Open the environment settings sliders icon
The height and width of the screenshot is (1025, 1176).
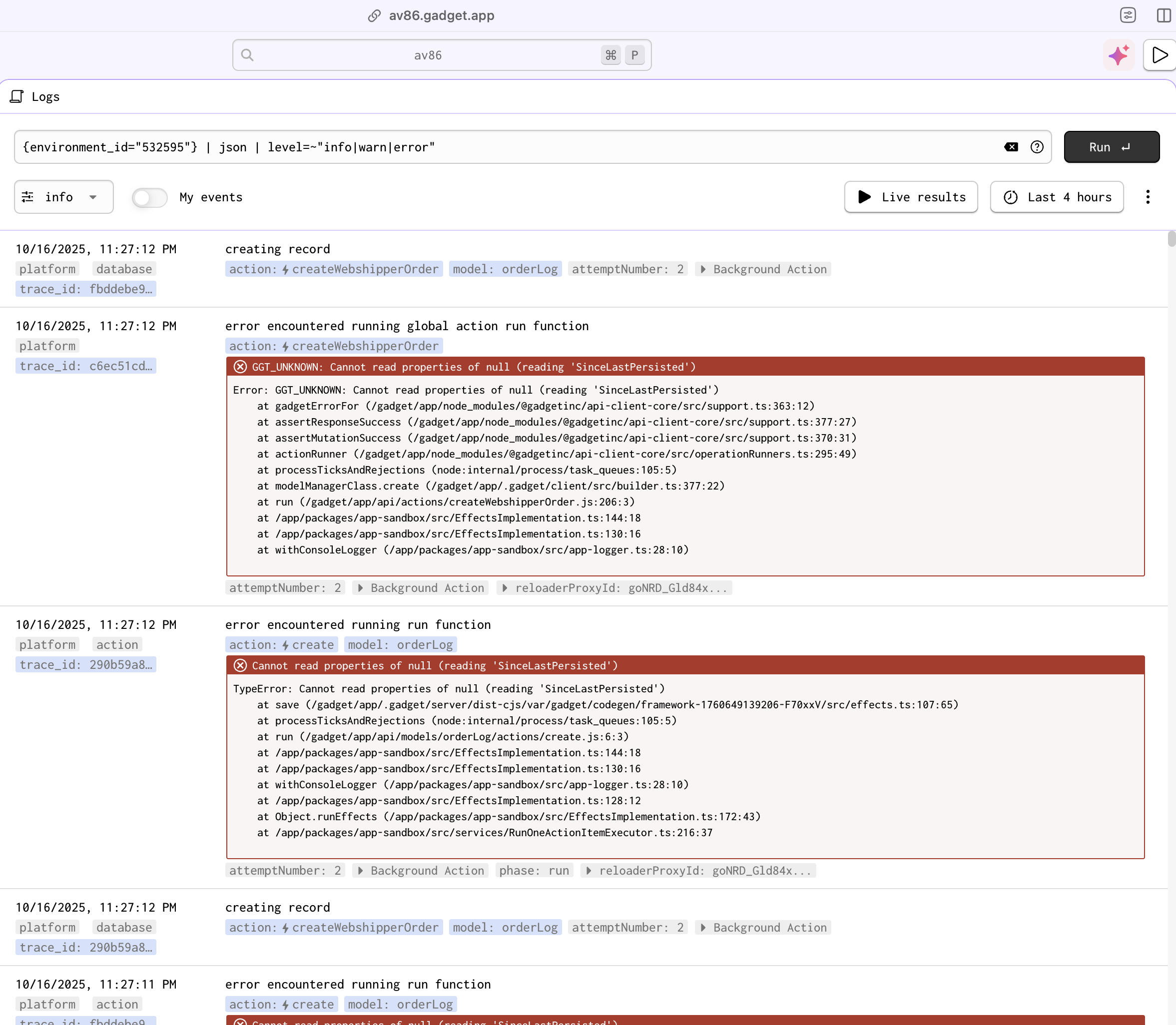point(1128,15)
